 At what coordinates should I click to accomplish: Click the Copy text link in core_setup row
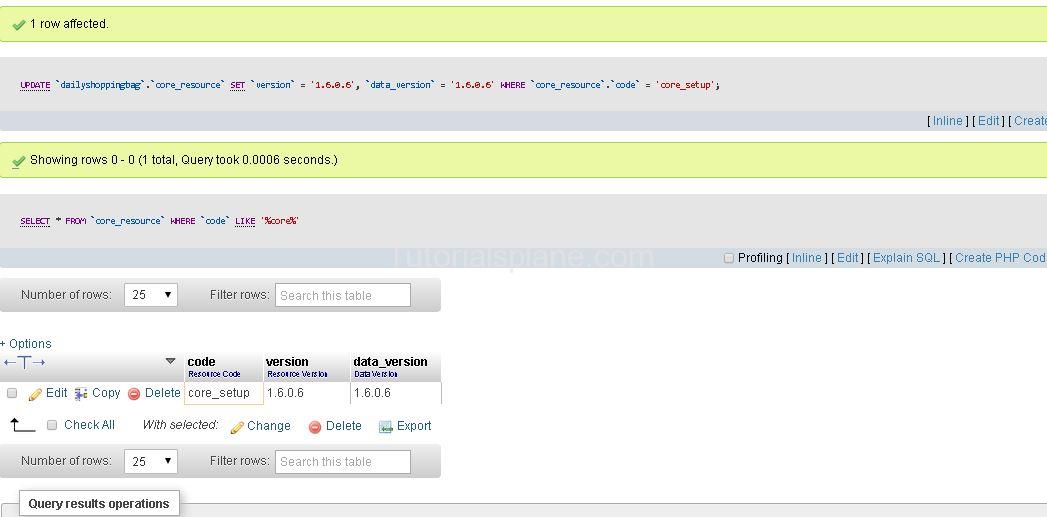(x=106, y=393)
